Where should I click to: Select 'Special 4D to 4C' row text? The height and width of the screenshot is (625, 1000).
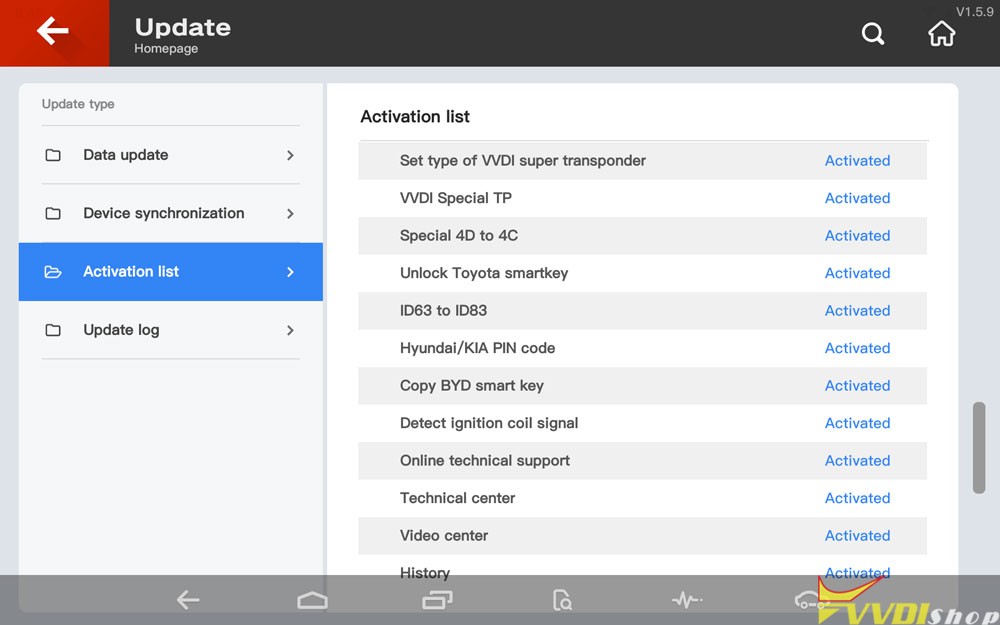[x=459, y=236]
